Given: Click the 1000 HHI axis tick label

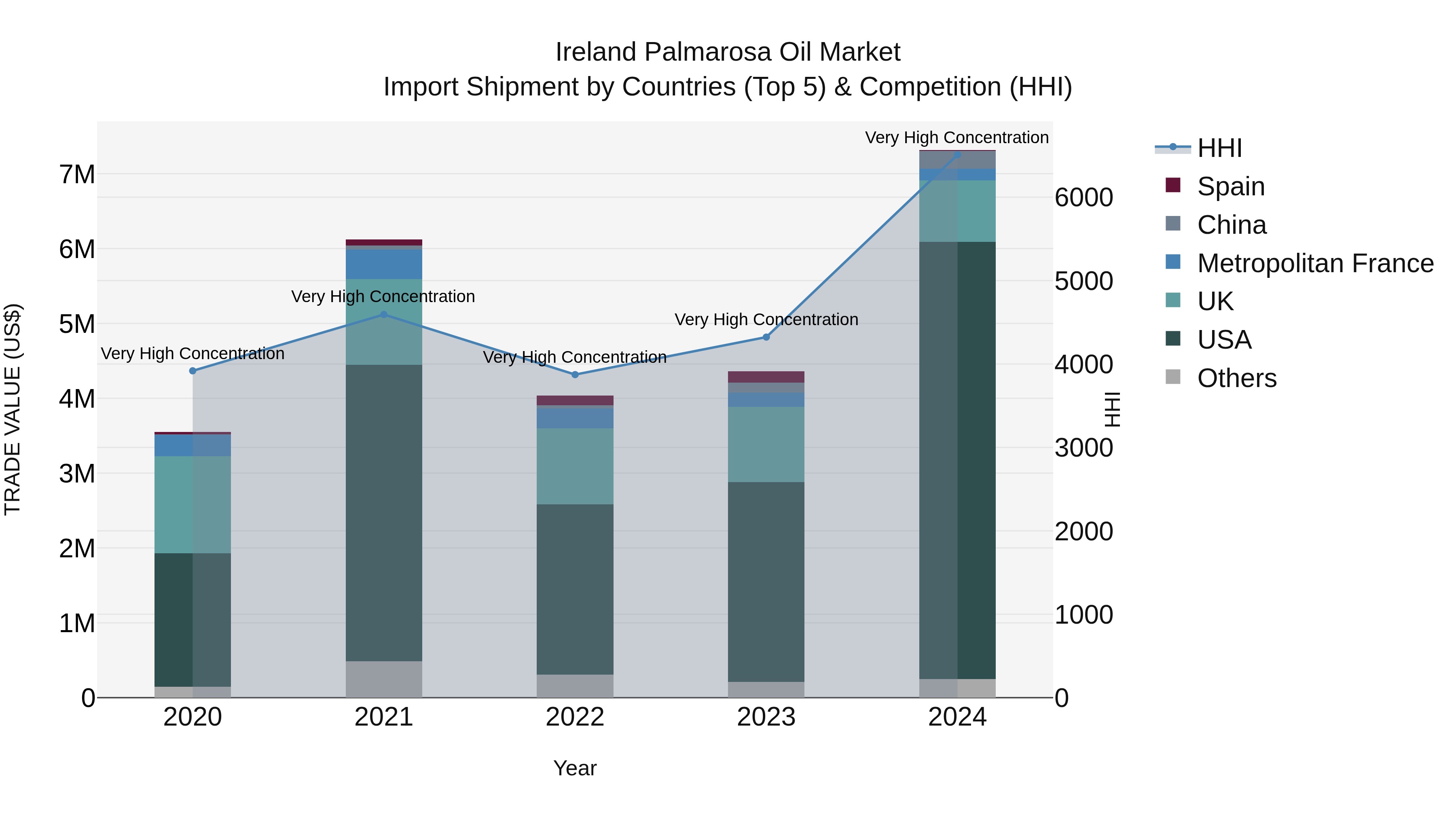Looking at the screenshot, I should 1084,615.
